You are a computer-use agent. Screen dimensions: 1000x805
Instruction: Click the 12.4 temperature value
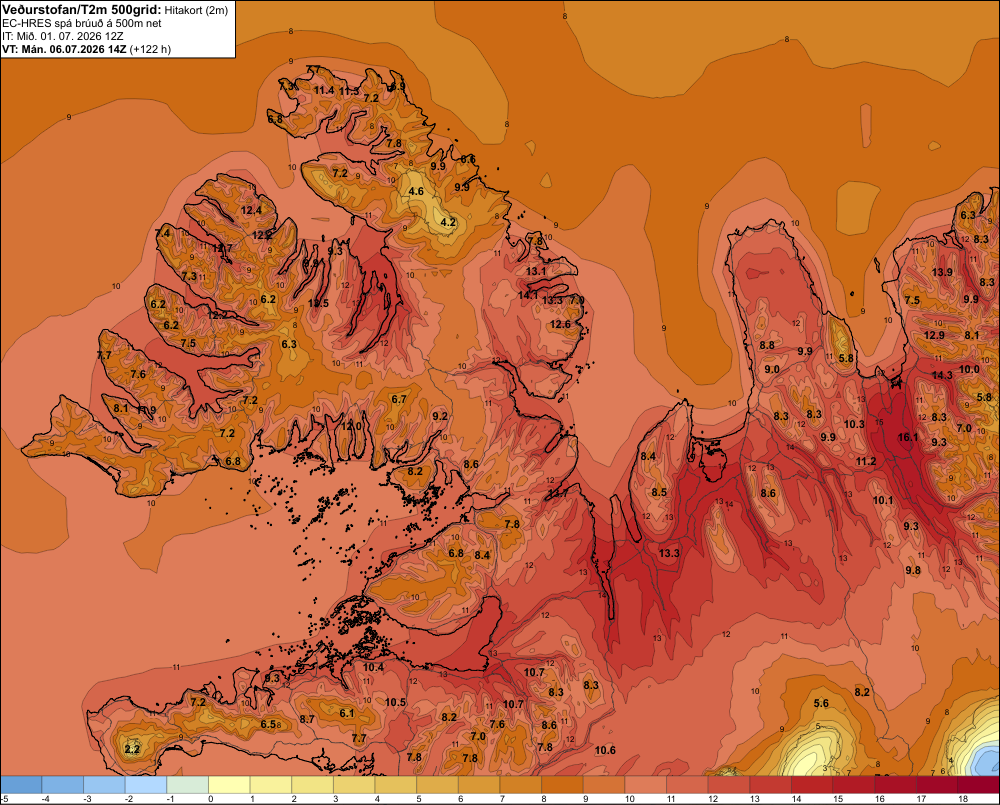click(251, 210)
